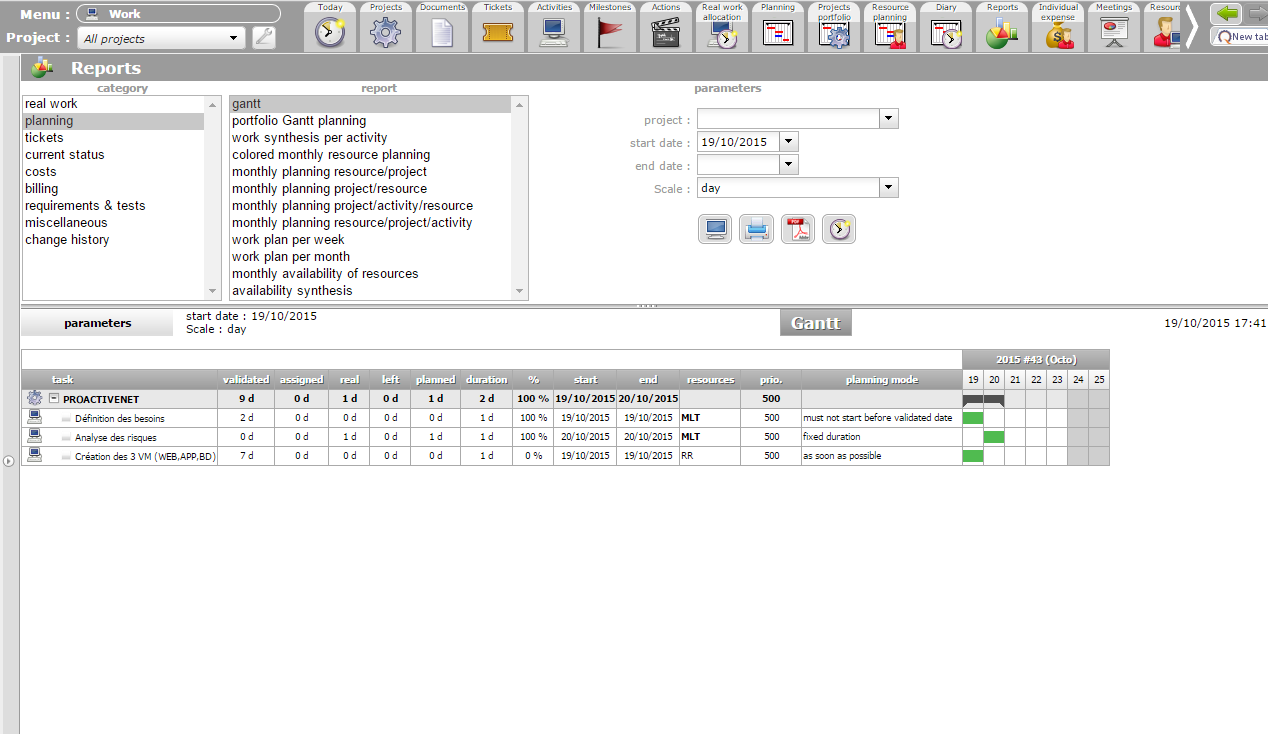Select work plan per week report
Screen dimensions: 1268x734
(370, 240)
